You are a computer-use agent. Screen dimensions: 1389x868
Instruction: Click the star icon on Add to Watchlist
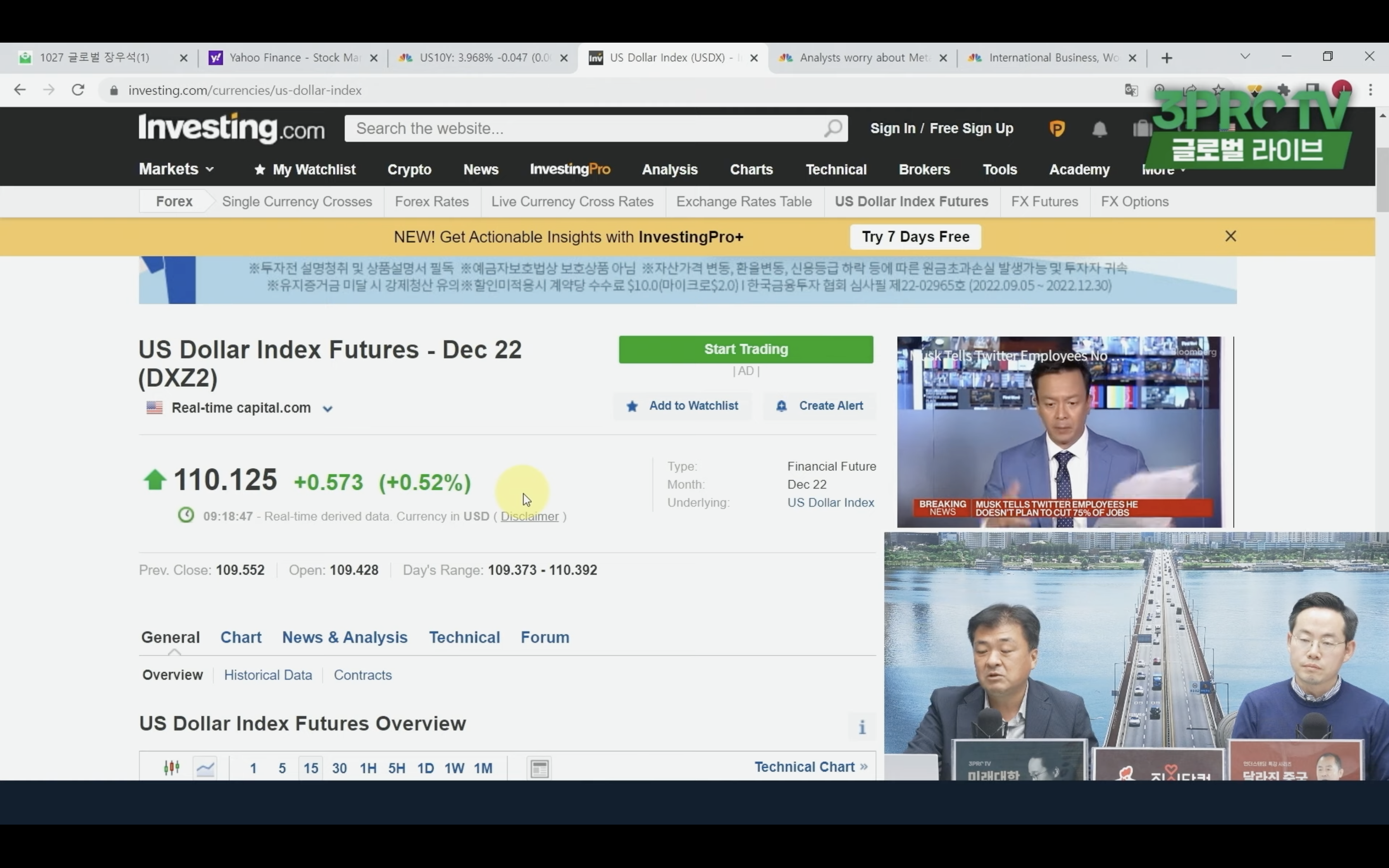pos(632,406)
